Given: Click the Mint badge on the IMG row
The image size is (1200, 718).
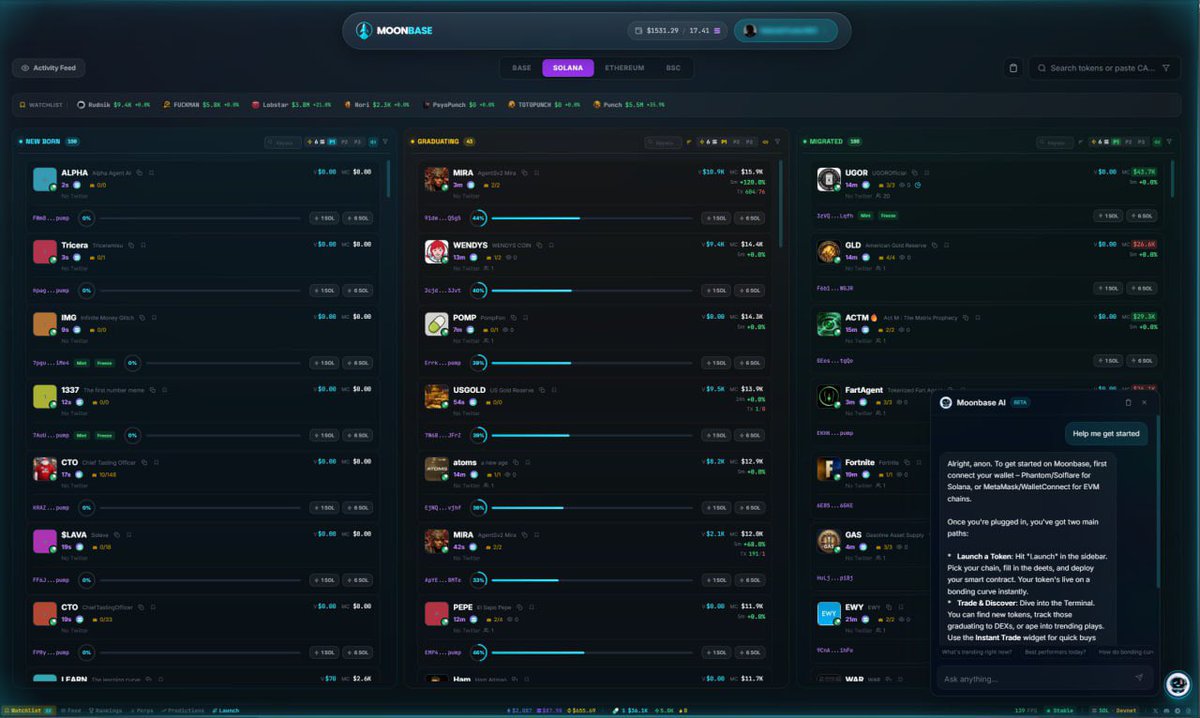Looking at the screenshot, I should tap(82, 362).
